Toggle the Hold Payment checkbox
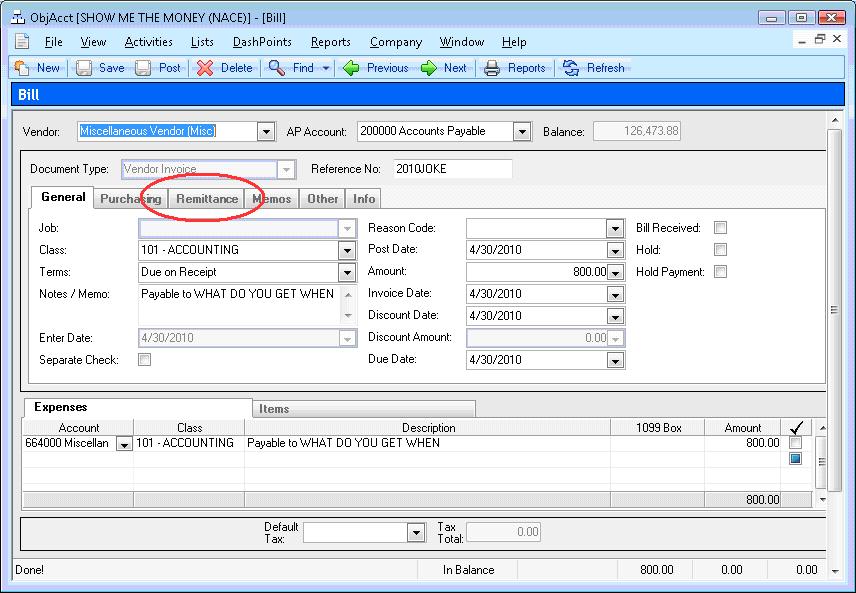 720,272
